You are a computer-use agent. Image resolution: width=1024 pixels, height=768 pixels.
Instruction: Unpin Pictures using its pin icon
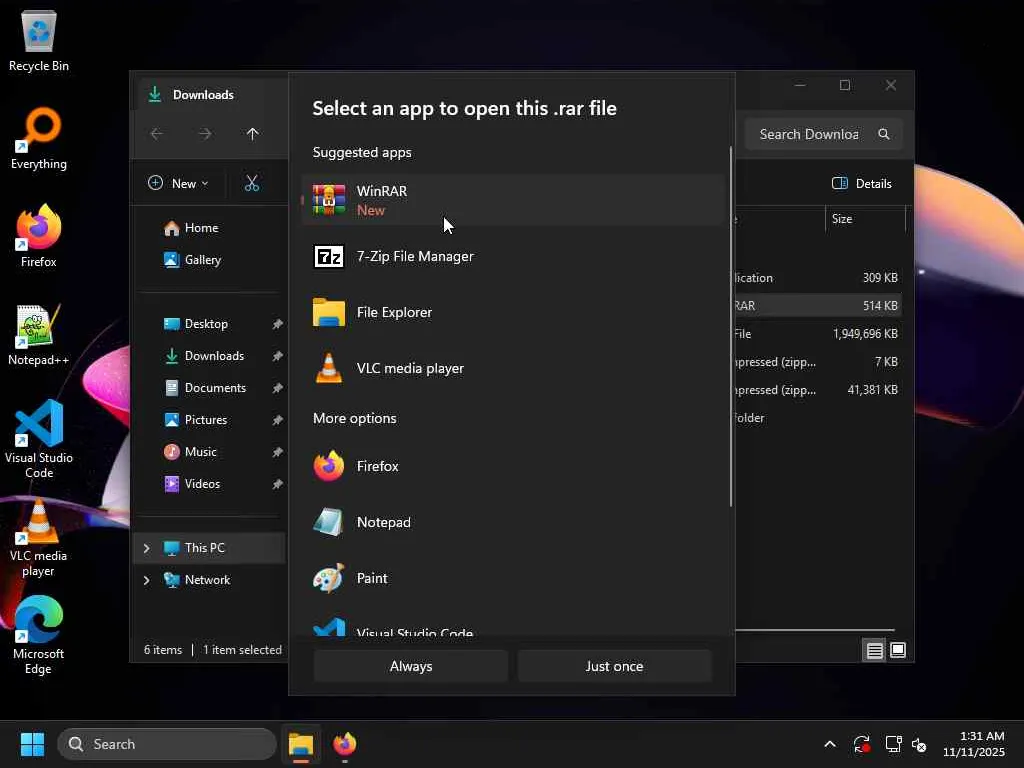click(x=278, y=420)
